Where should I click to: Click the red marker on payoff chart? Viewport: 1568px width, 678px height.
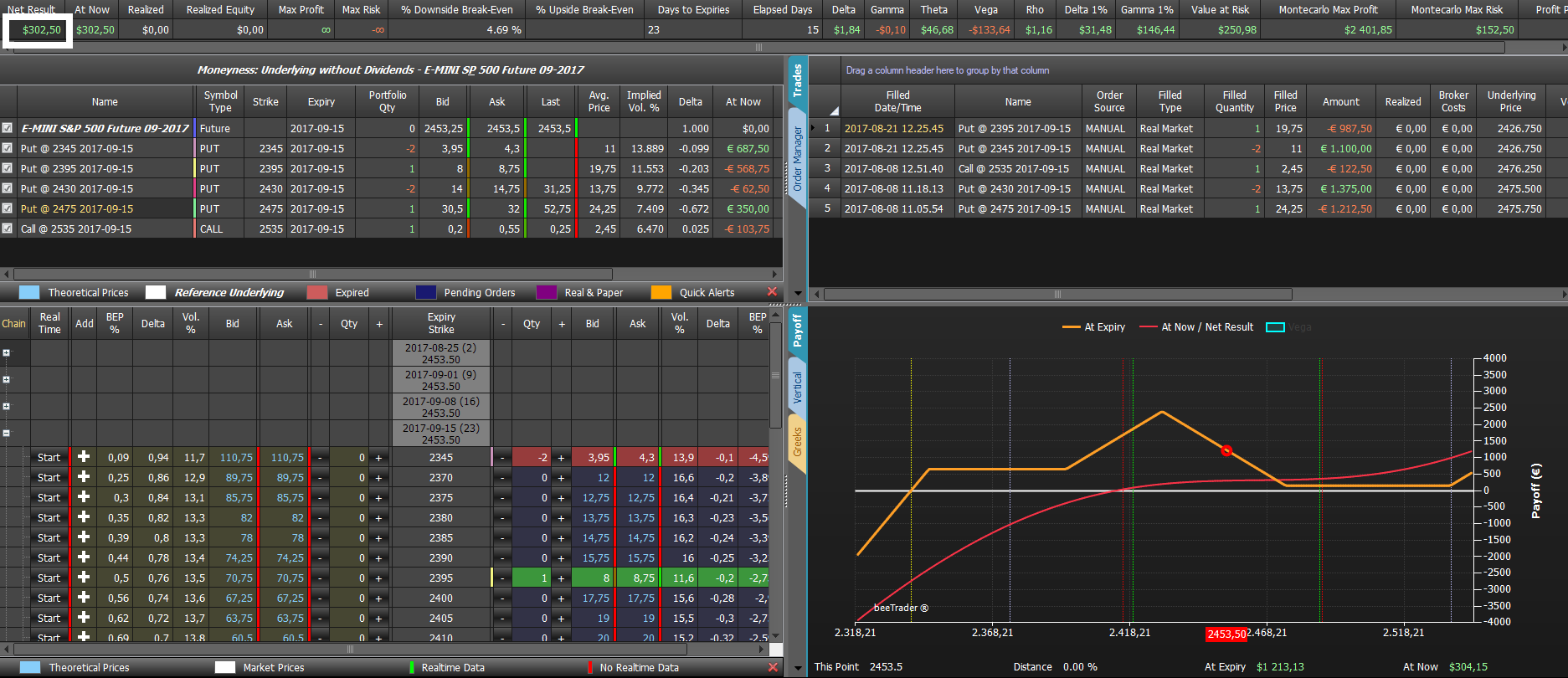[1226, 450]
